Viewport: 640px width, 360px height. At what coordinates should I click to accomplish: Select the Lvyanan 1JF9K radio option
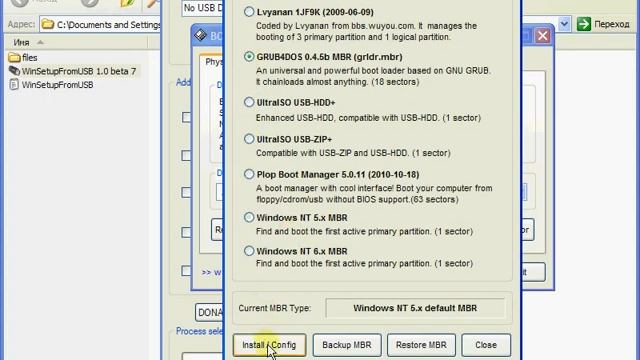point(249,12)
